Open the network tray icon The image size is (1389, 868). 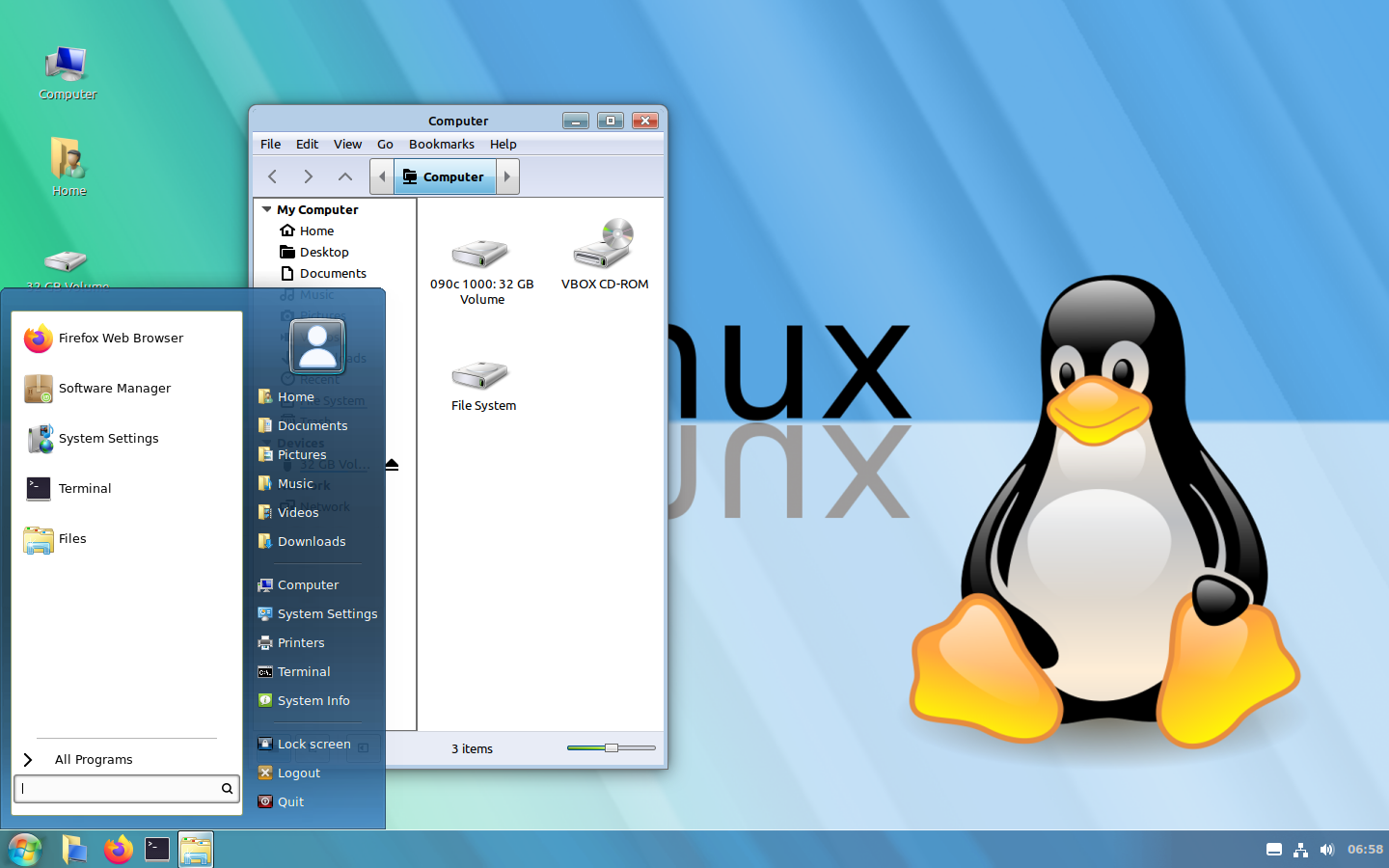click(1300, 850)
